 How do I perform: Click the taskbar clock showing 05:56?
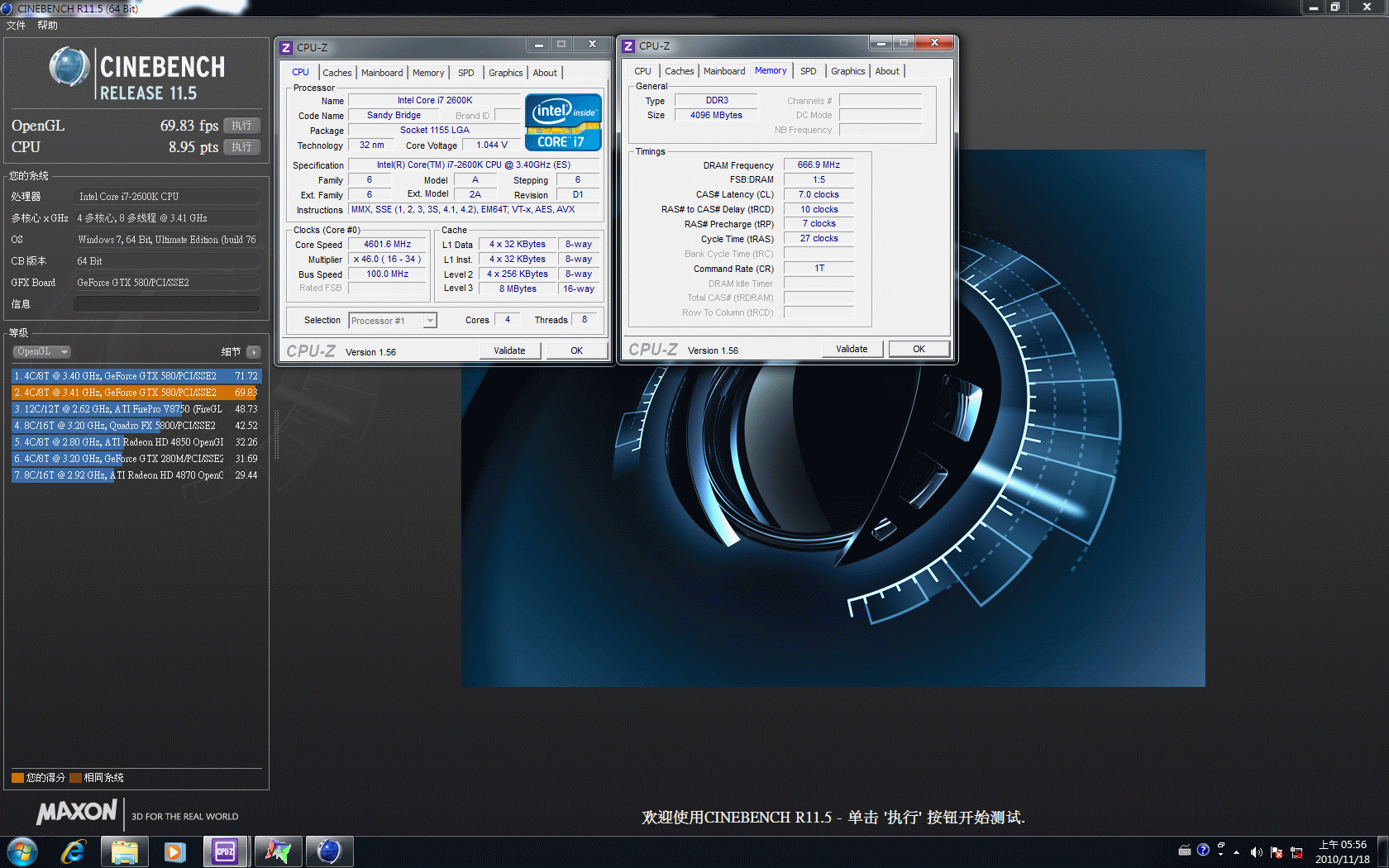click(1343, 852)
